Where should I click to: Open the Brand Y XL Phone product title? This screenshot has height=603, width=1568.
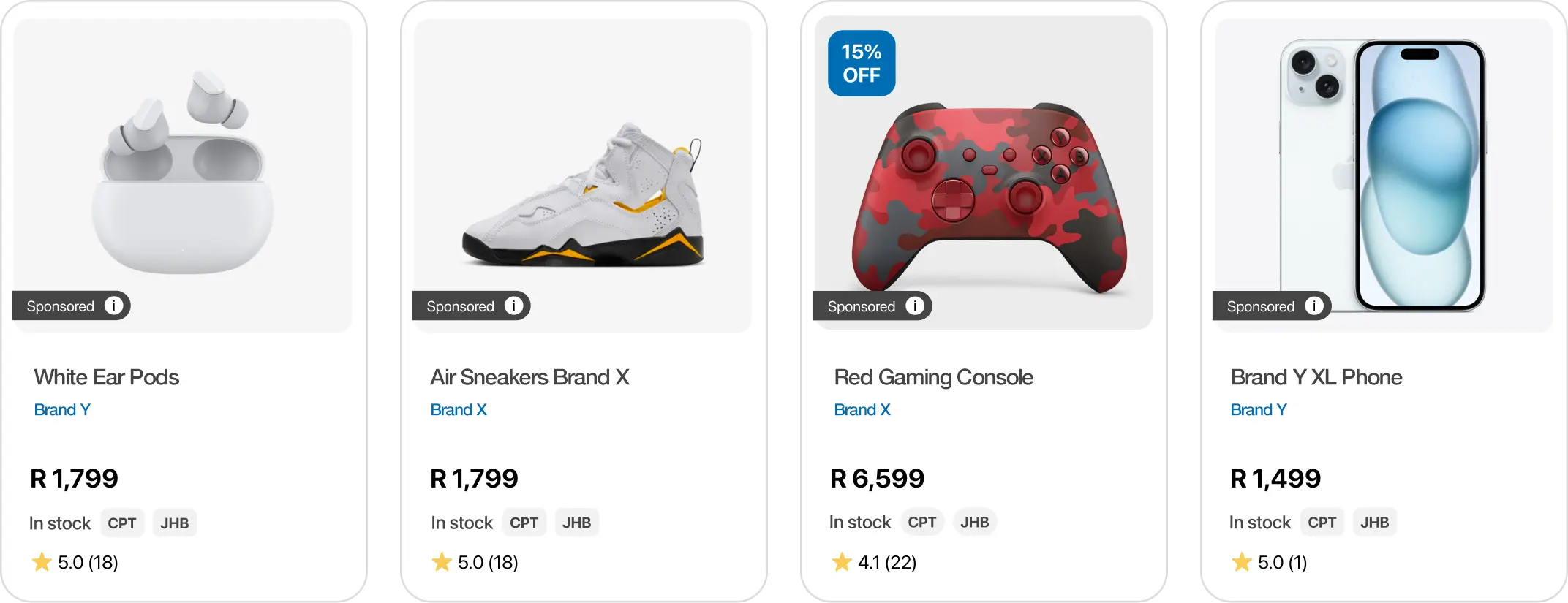[x=1316, y=377]
